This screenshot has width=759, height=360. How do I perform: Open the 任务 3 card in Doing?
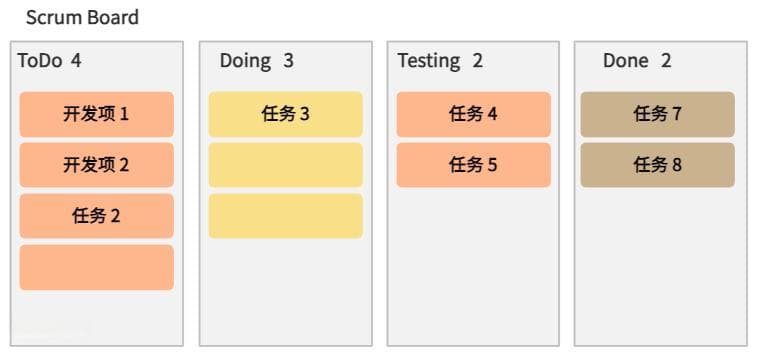tap(286, 114)
